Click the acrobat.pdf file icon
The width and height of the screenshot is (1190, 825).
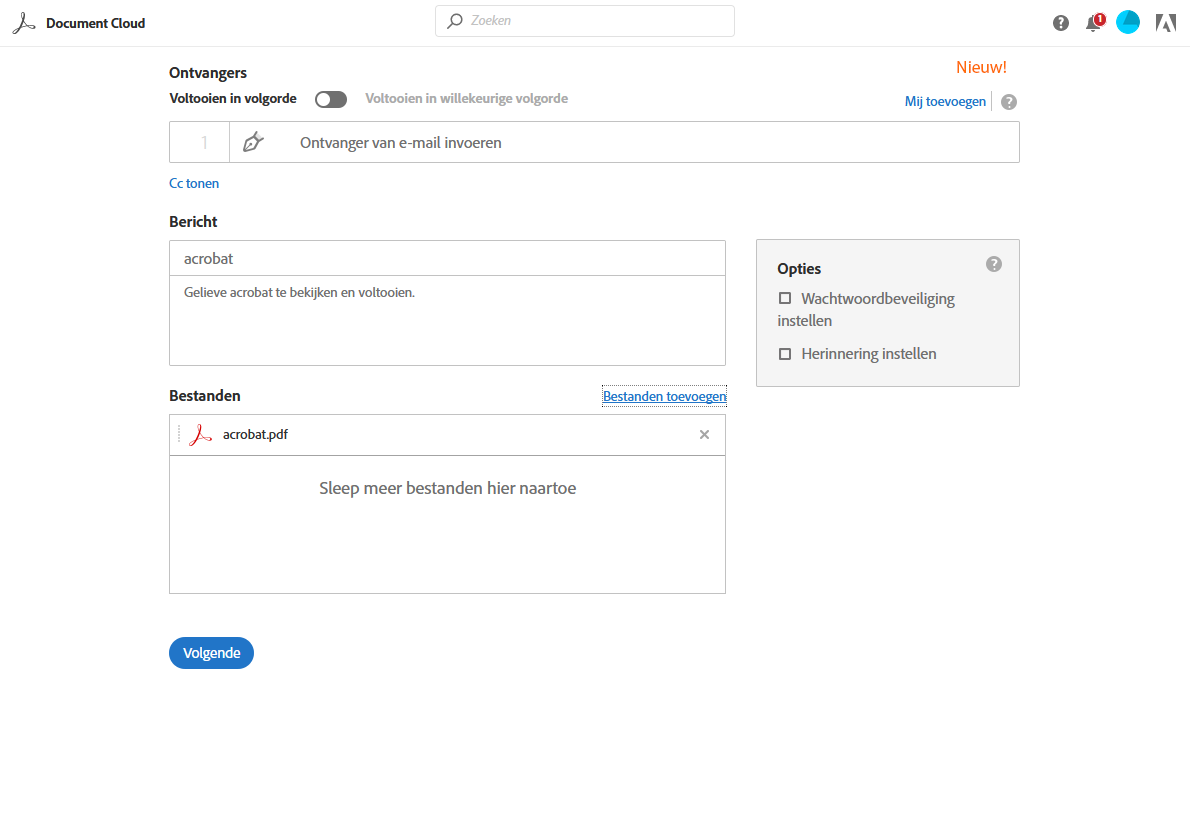tap(201, 435)
